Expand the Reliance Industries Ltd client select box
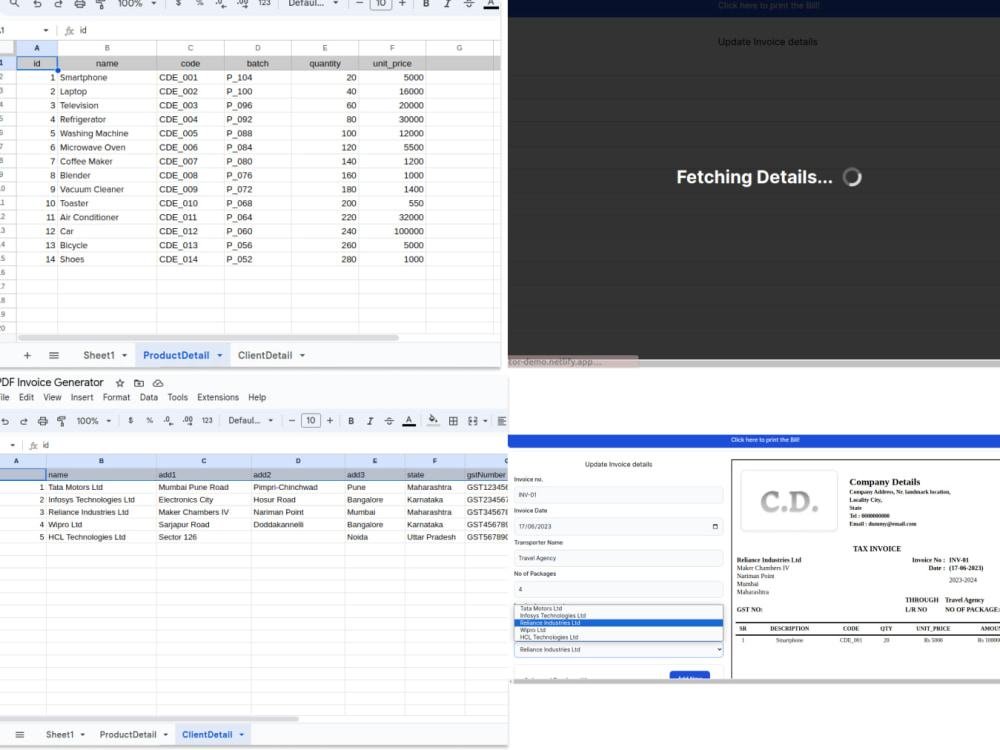This screenshot has height=750, width=1000. [619, 649]
